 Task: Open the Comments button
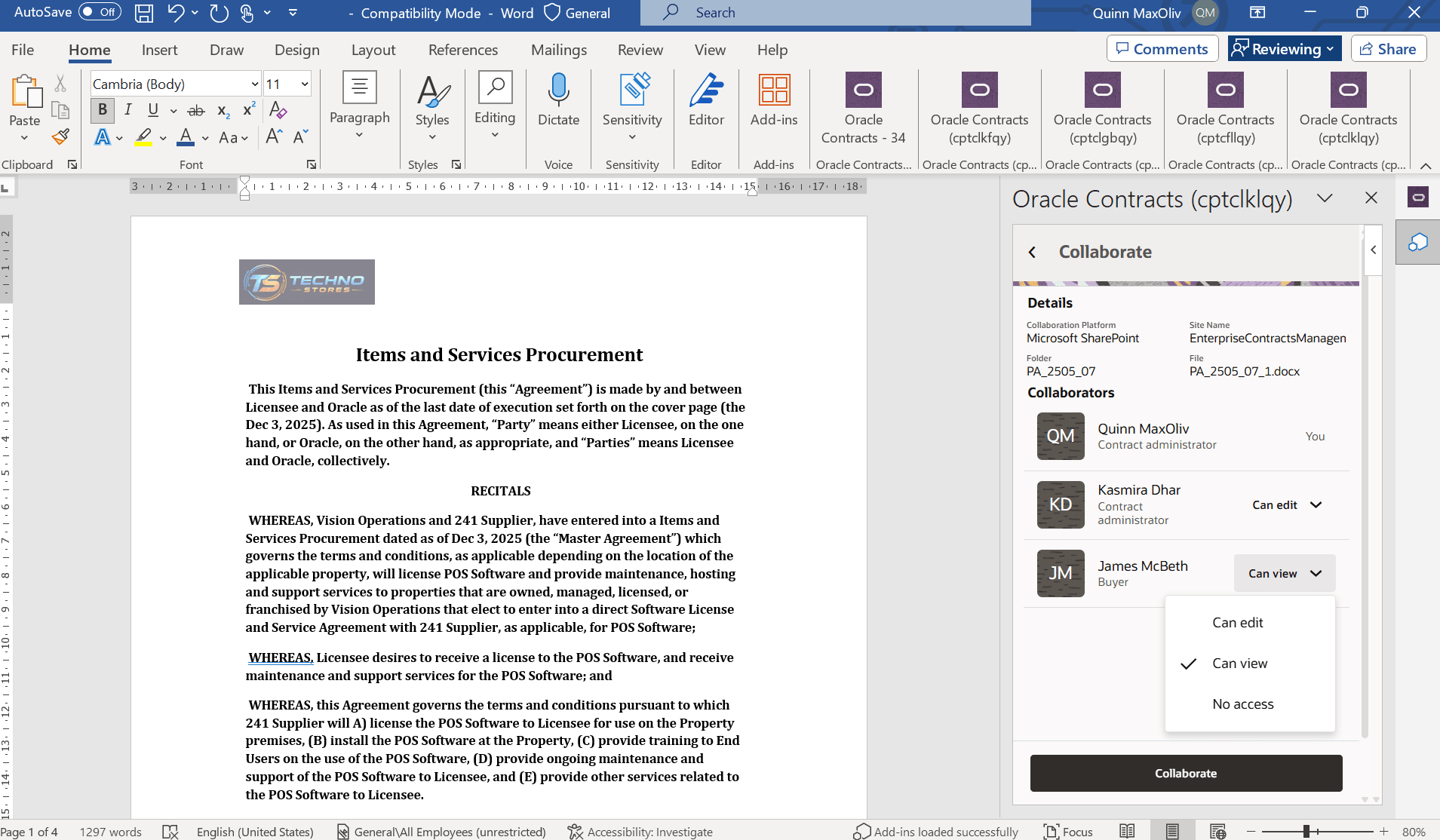[1162, 49]
